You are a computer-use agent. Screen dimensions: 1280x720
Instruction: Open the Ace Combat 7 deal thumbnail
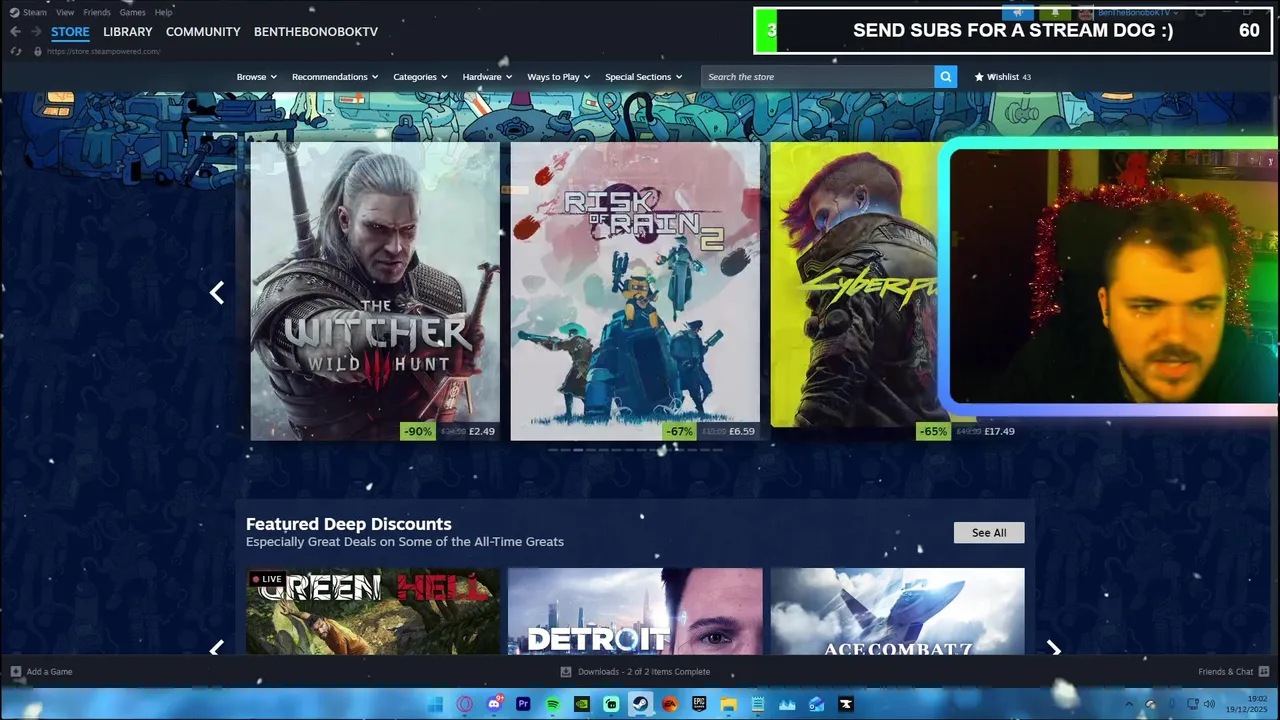point(898,611)
